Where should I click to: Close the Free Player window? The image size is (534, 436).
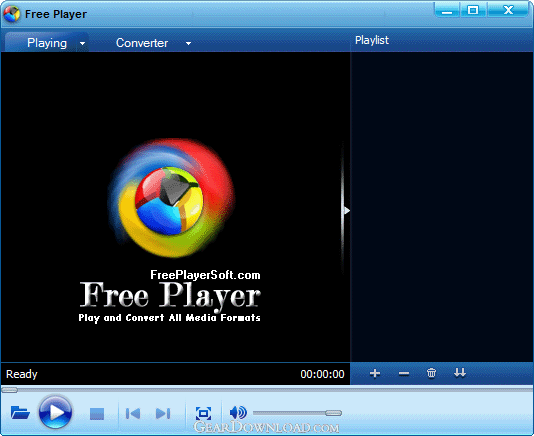[508, 10]
